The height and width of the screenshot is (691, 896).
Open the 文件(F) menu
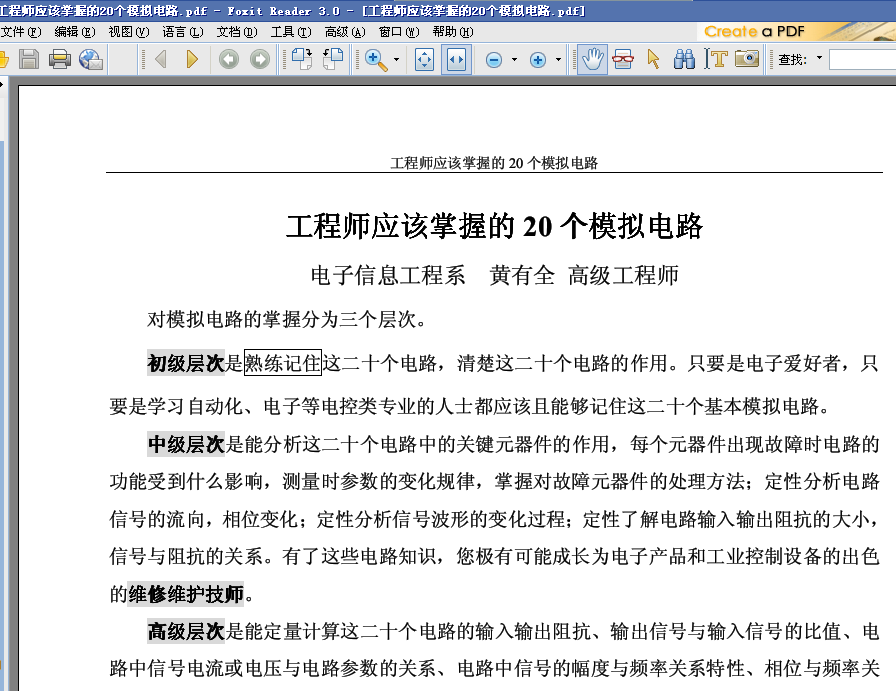[x=21, y=32]
